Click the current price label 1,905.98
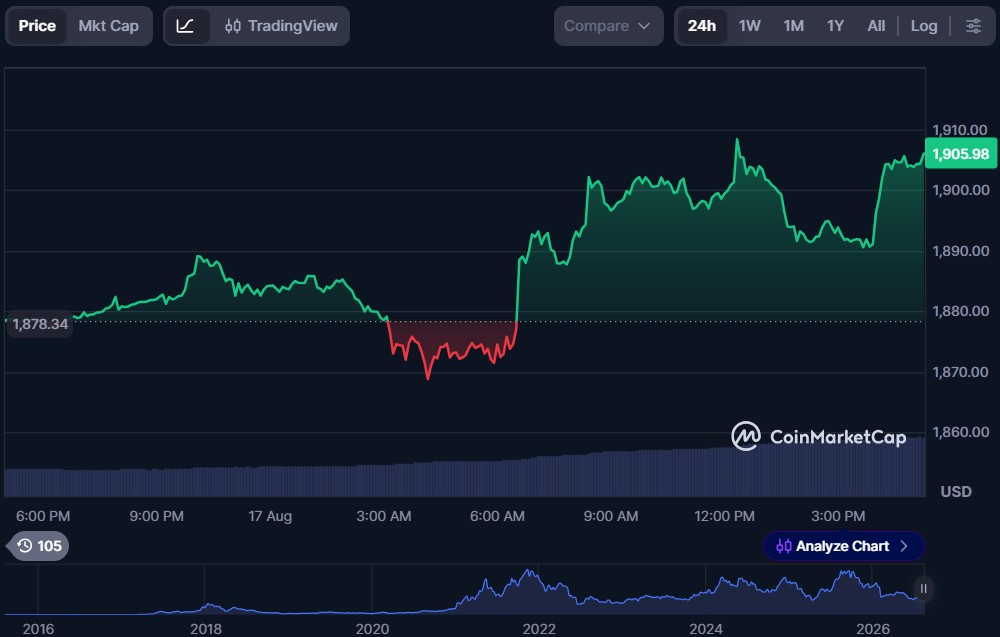Image resolution: width=1000 pixels, height=637 pixels. pos(960,154)
